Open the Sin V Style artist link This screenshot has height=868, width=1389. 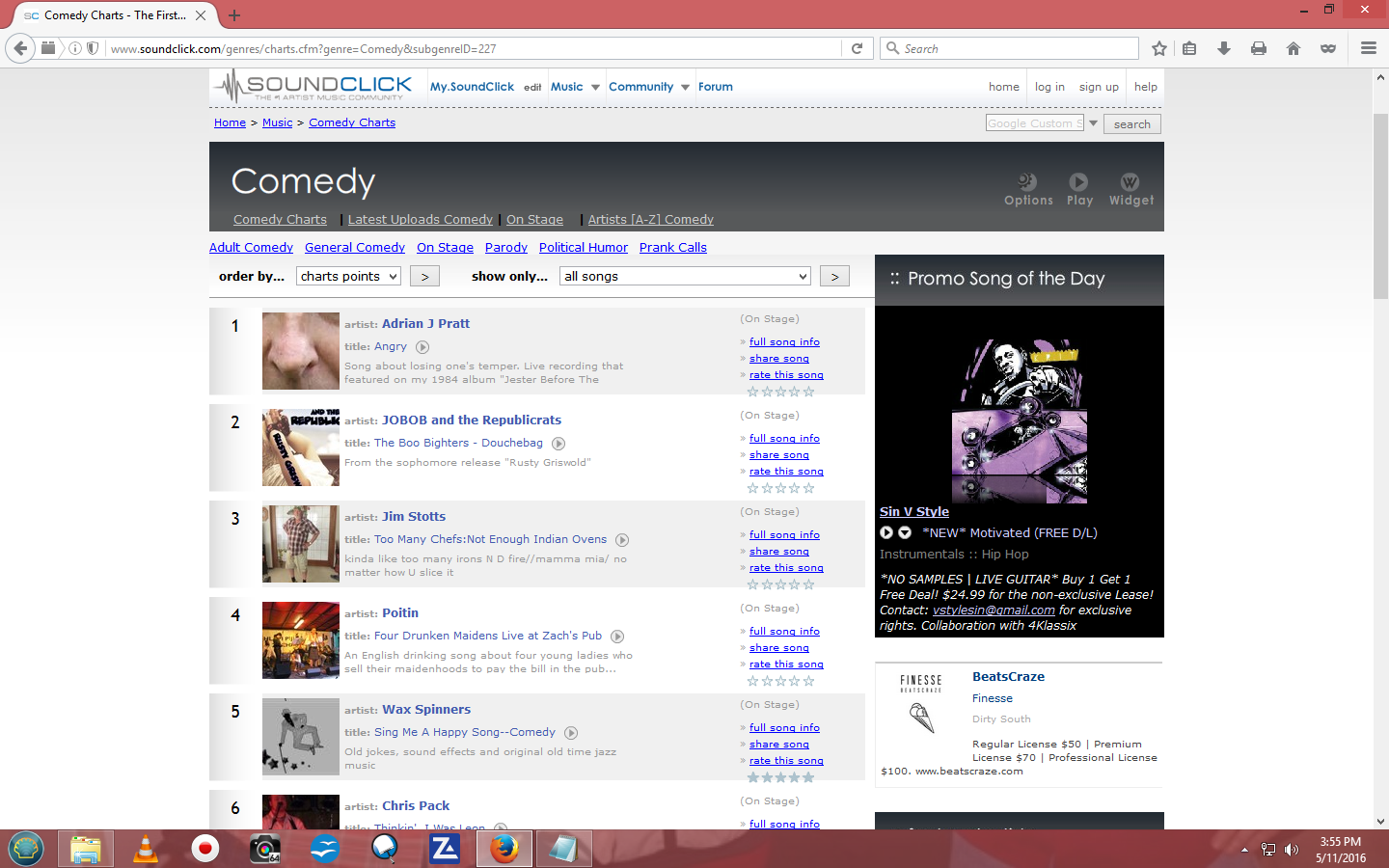coord(914,512)
